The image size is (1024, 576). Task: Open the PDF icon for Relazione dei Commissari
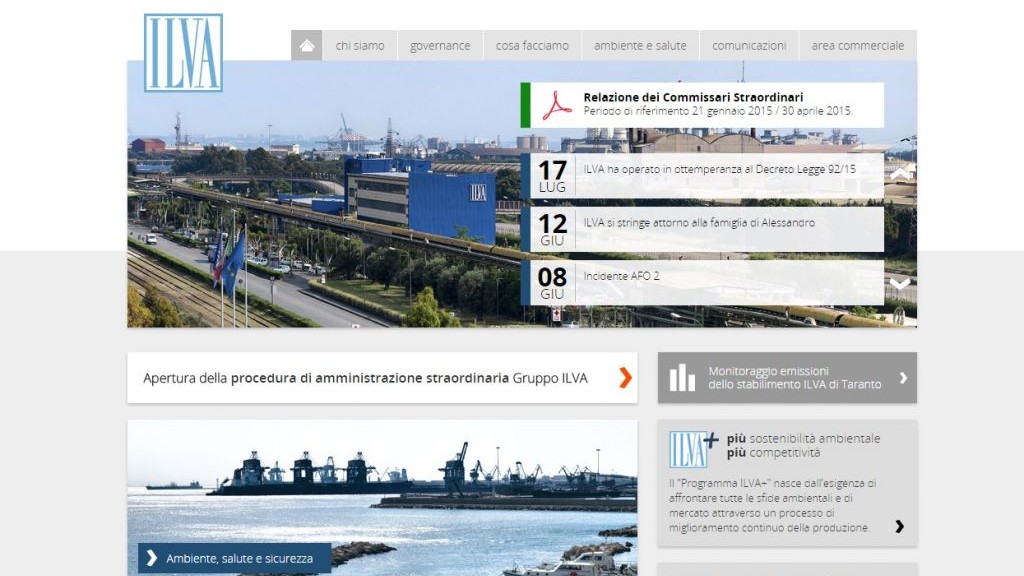pos(557,105)
